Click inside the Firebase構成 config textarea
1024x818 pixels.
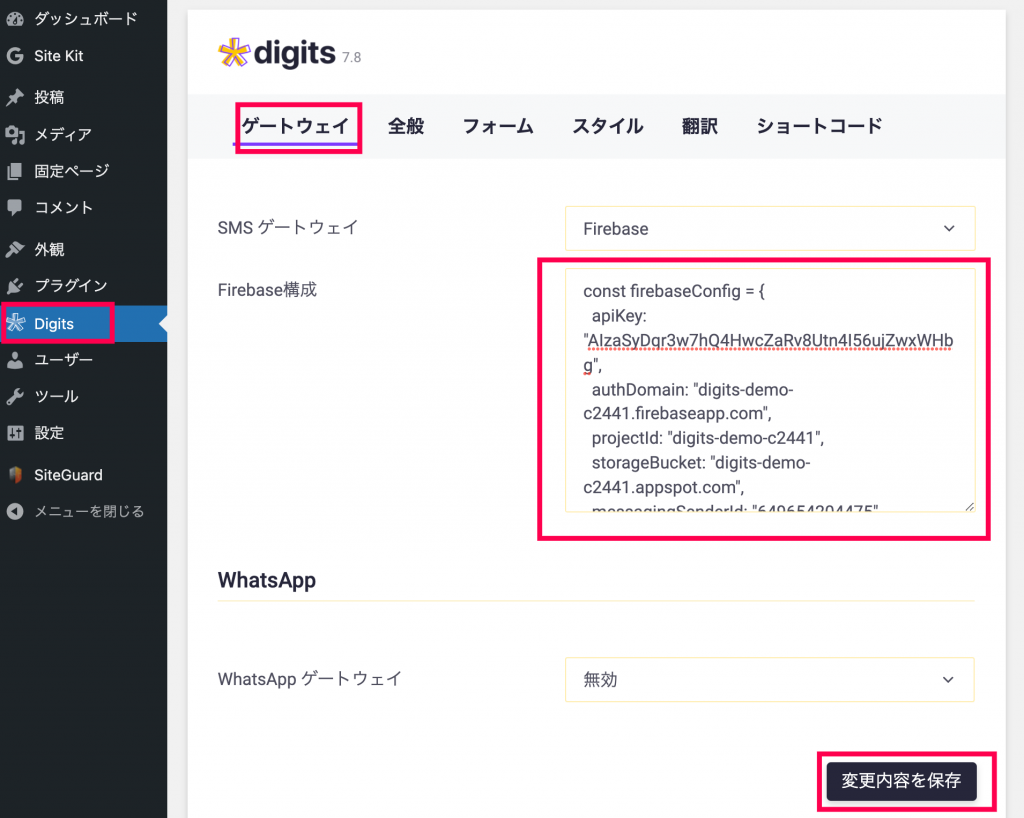pyautogui.click(x=770, y=390)
